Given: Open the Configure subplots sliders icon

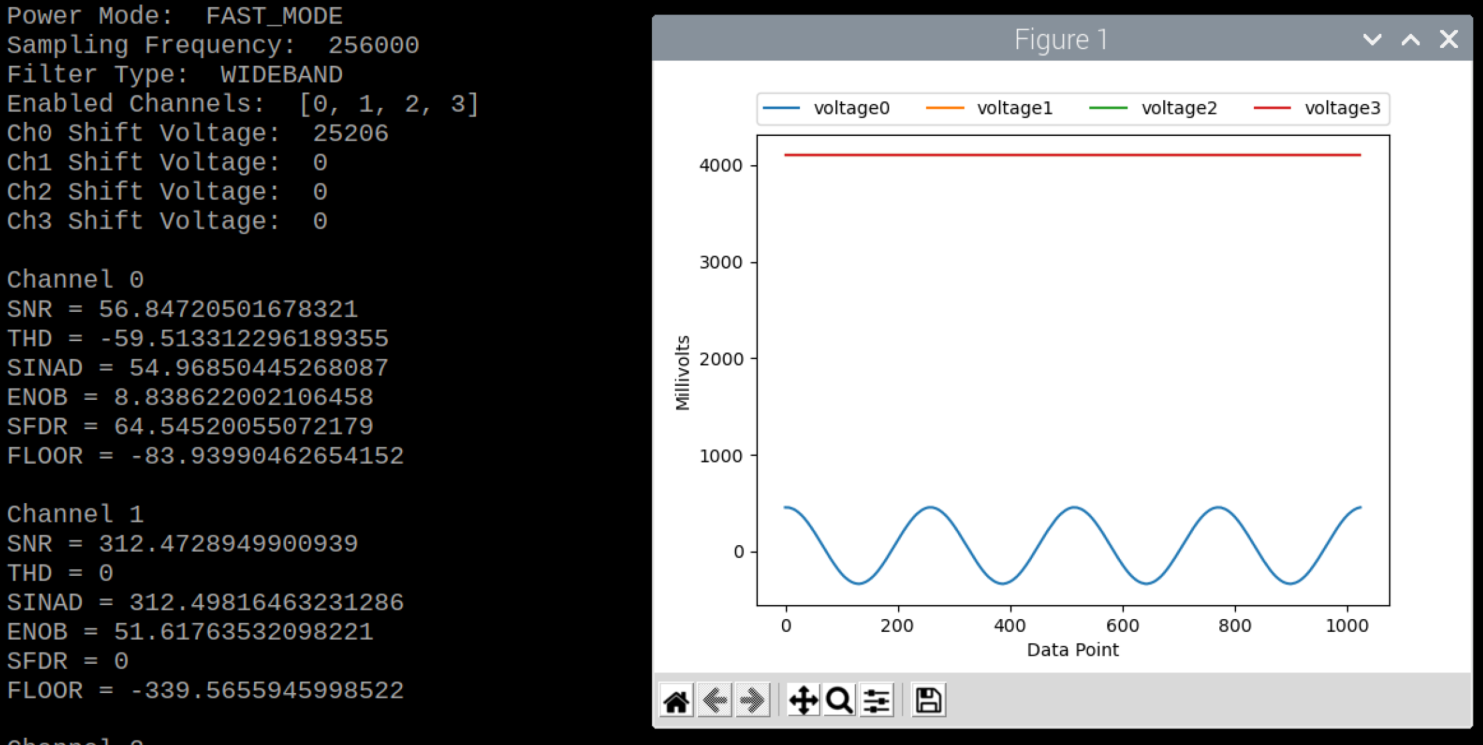Looking at the screenshot, I should tap(876, 701).
